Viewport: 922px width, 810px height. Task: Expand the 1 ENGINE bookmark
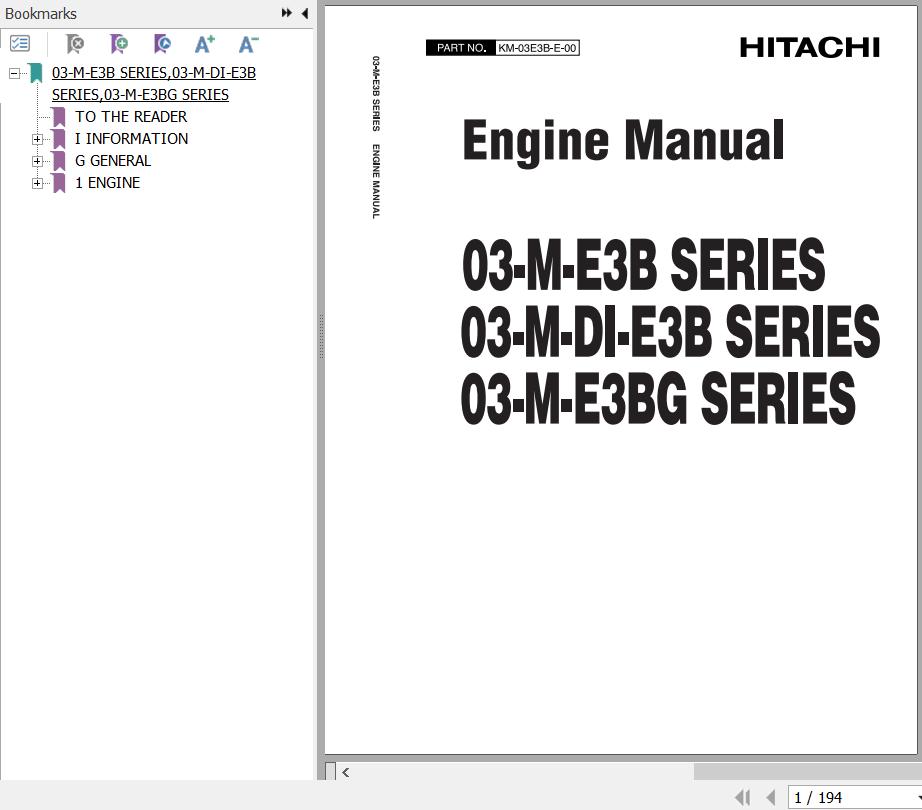coord(37,183)
